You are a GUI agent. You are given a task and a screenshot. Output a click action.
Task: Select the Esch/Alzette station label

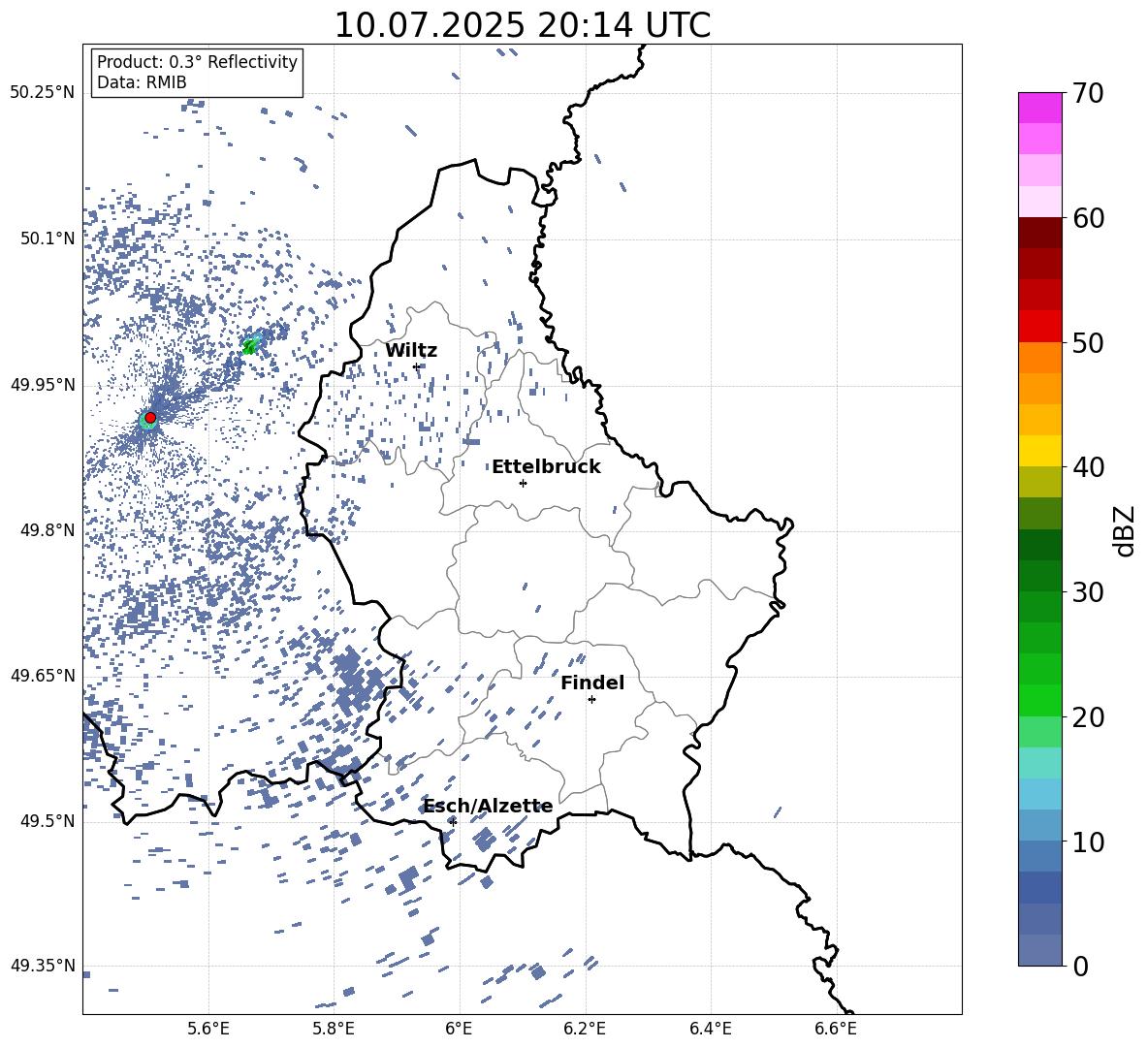(x=489, y=807)
